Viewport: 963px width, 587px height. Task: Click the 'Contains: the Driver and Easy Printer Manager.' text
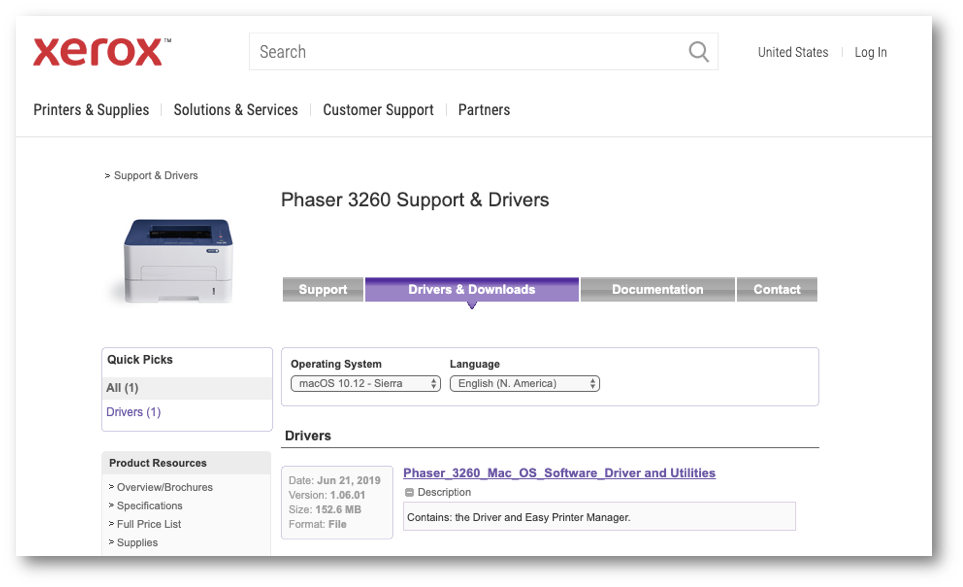click(x=518, y=518)
